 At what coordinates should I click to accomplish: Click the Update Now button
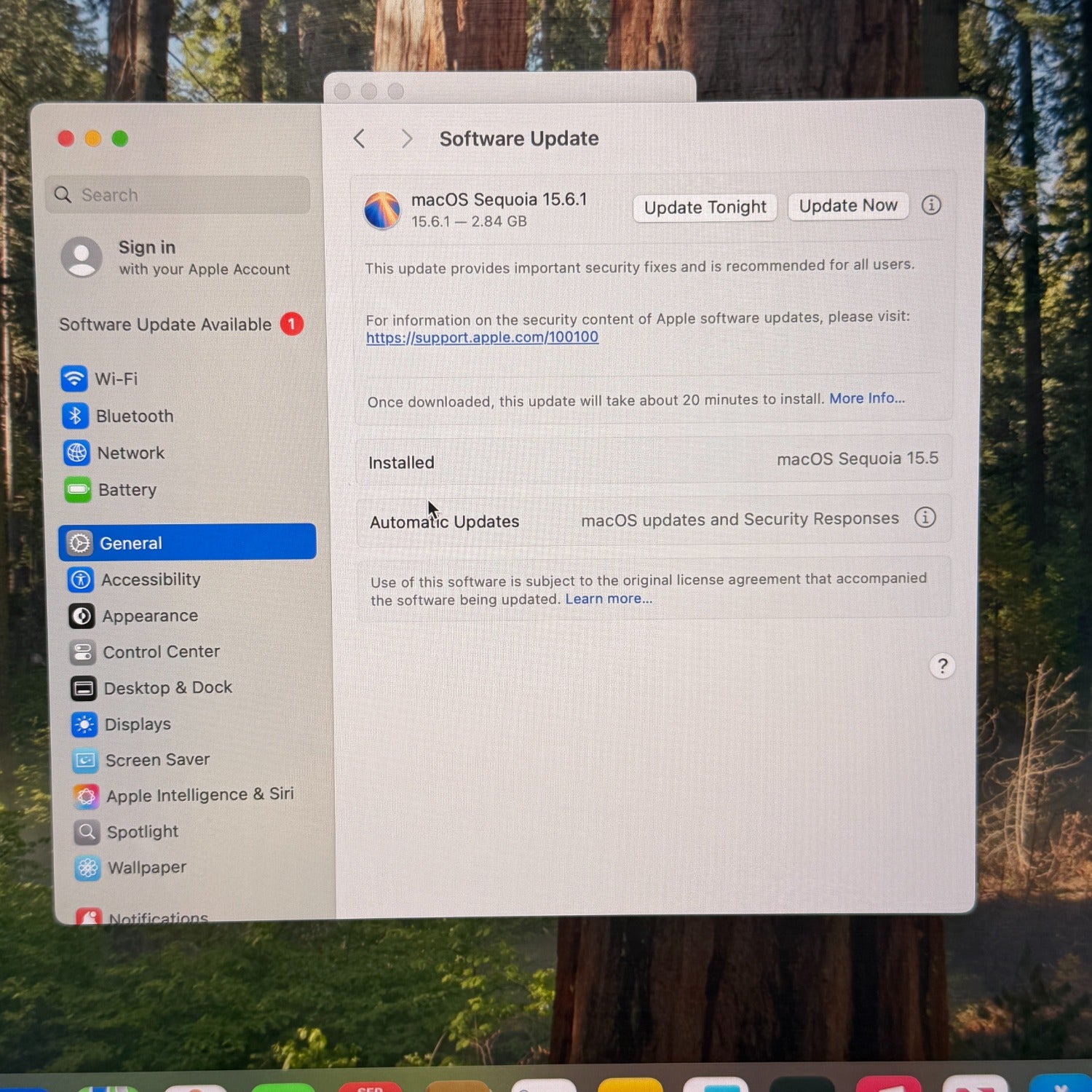(x=847, y=206)
